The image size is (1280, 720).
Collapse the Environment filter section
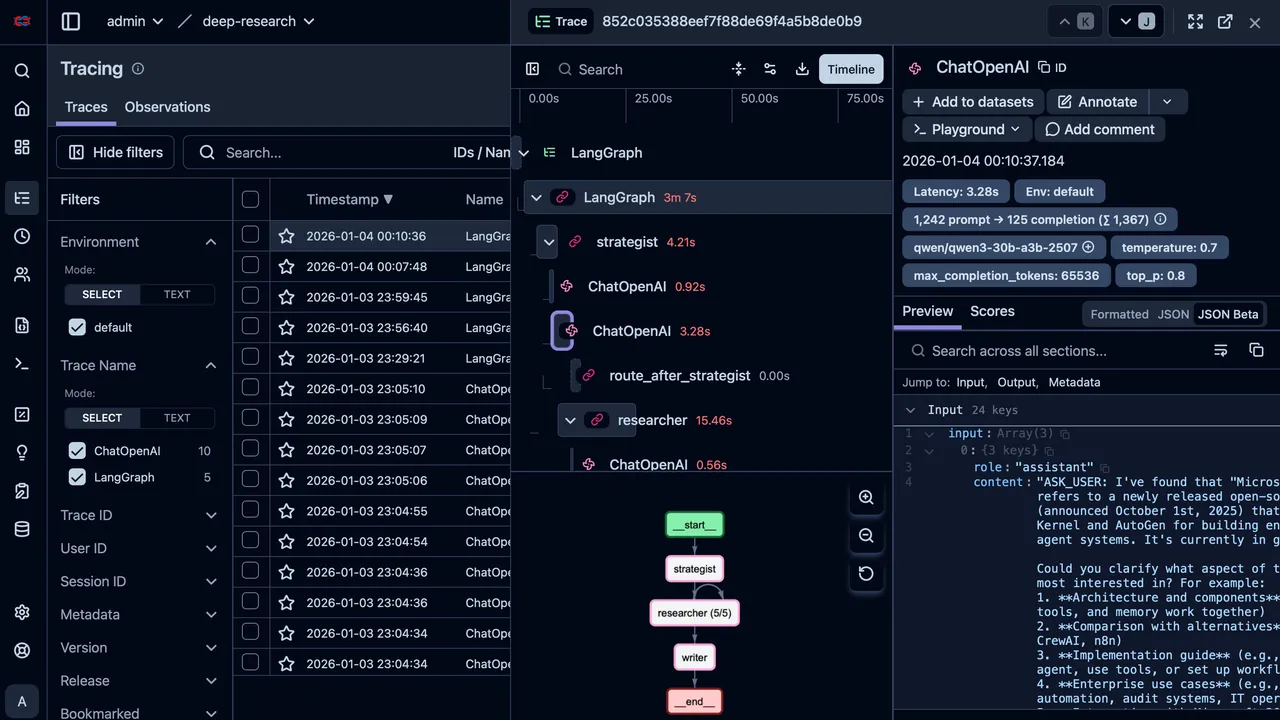[211, 242]
